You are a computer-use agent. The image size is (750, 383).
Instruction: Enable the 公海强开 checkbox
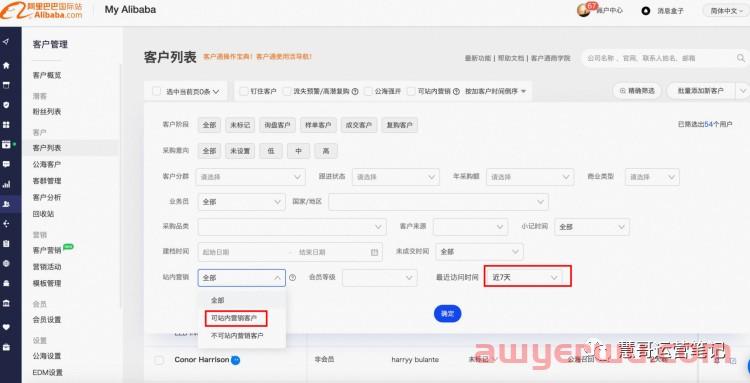(x=368, y=91)
